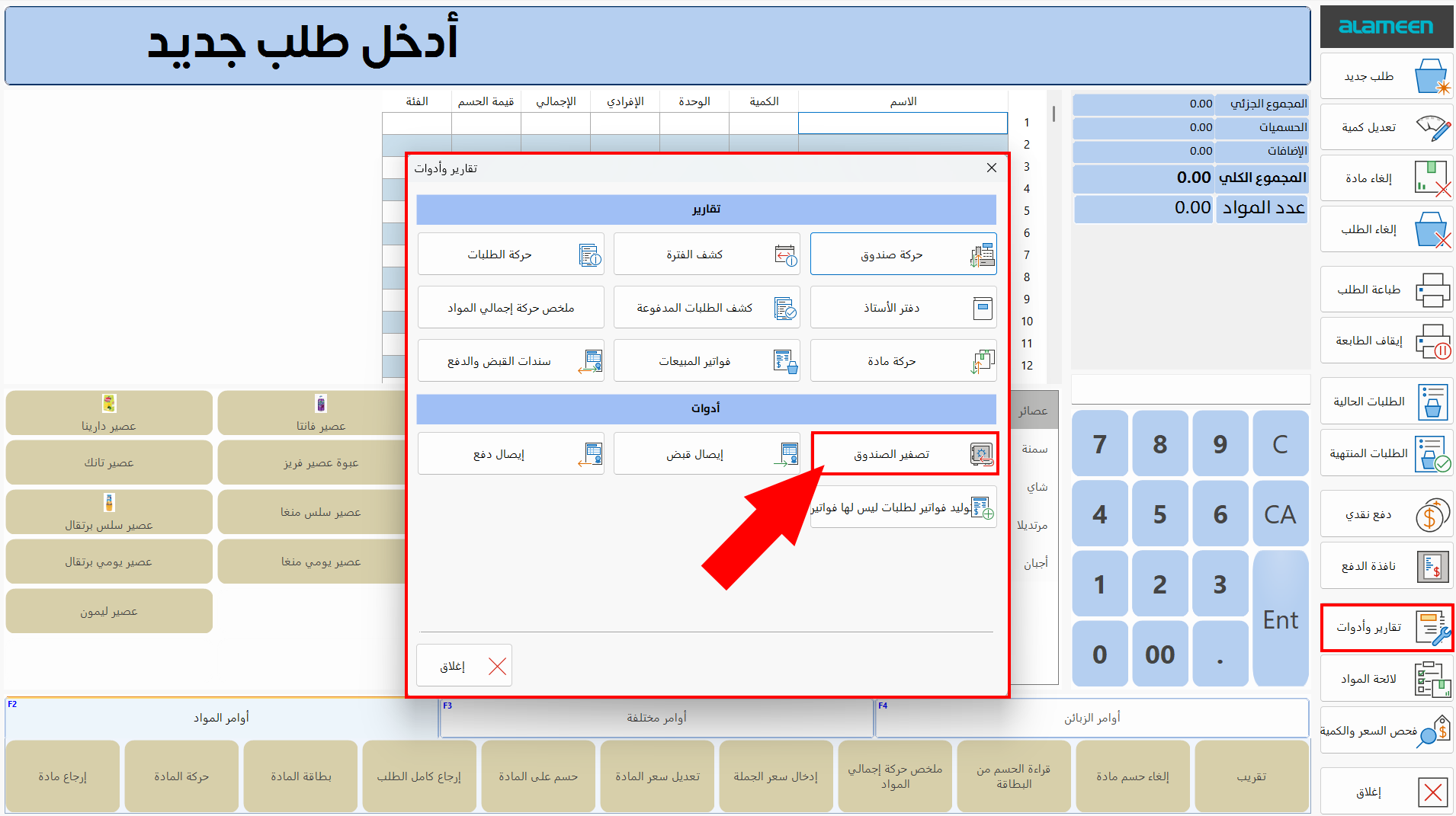Open the payment window icon (نافذة الدفع)
1456x816 pixels.
[x=1432, y=566]
